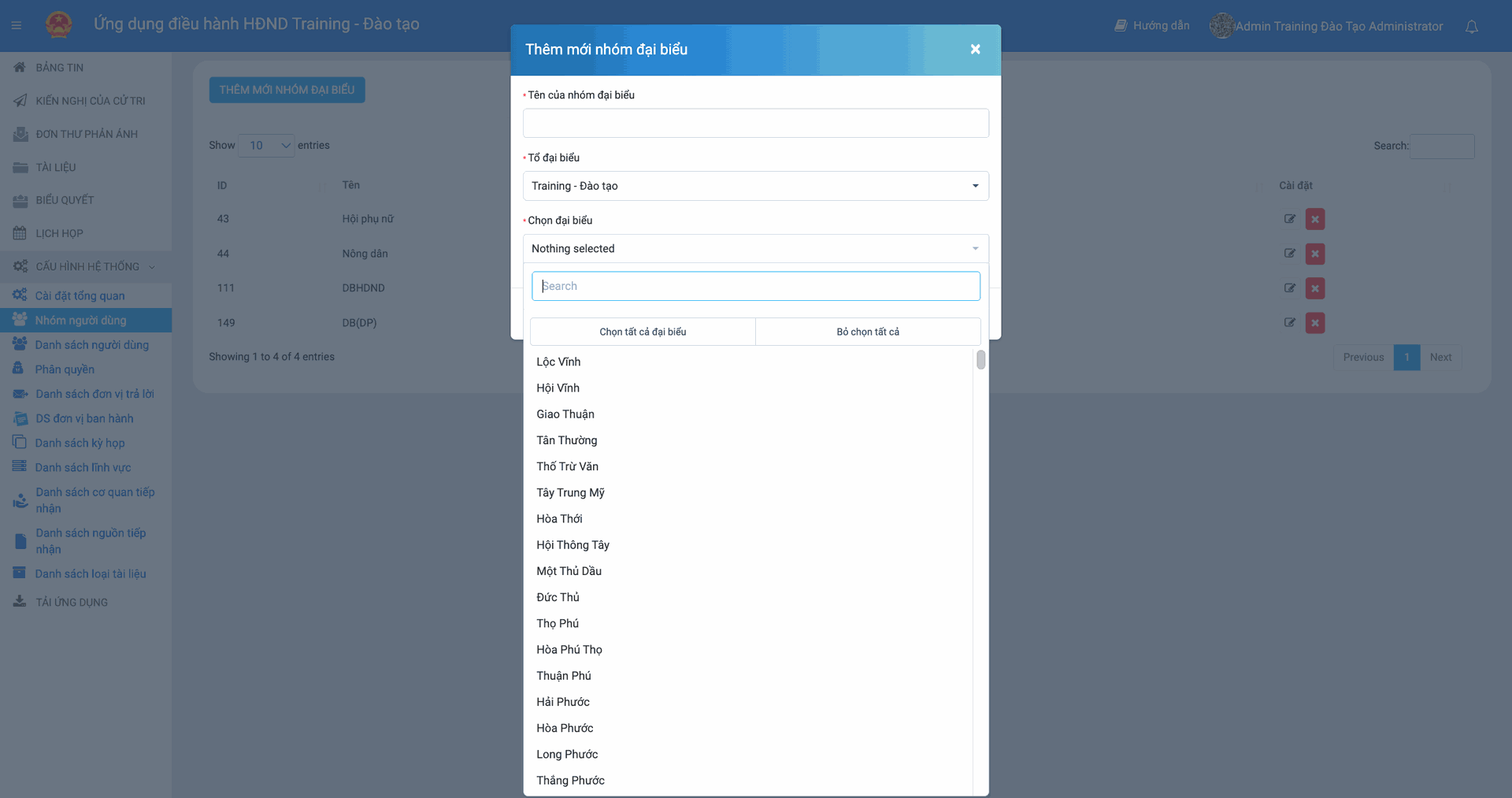Go to Phân quyền in sidebar

pyautogui.click(x=65, y=369)
